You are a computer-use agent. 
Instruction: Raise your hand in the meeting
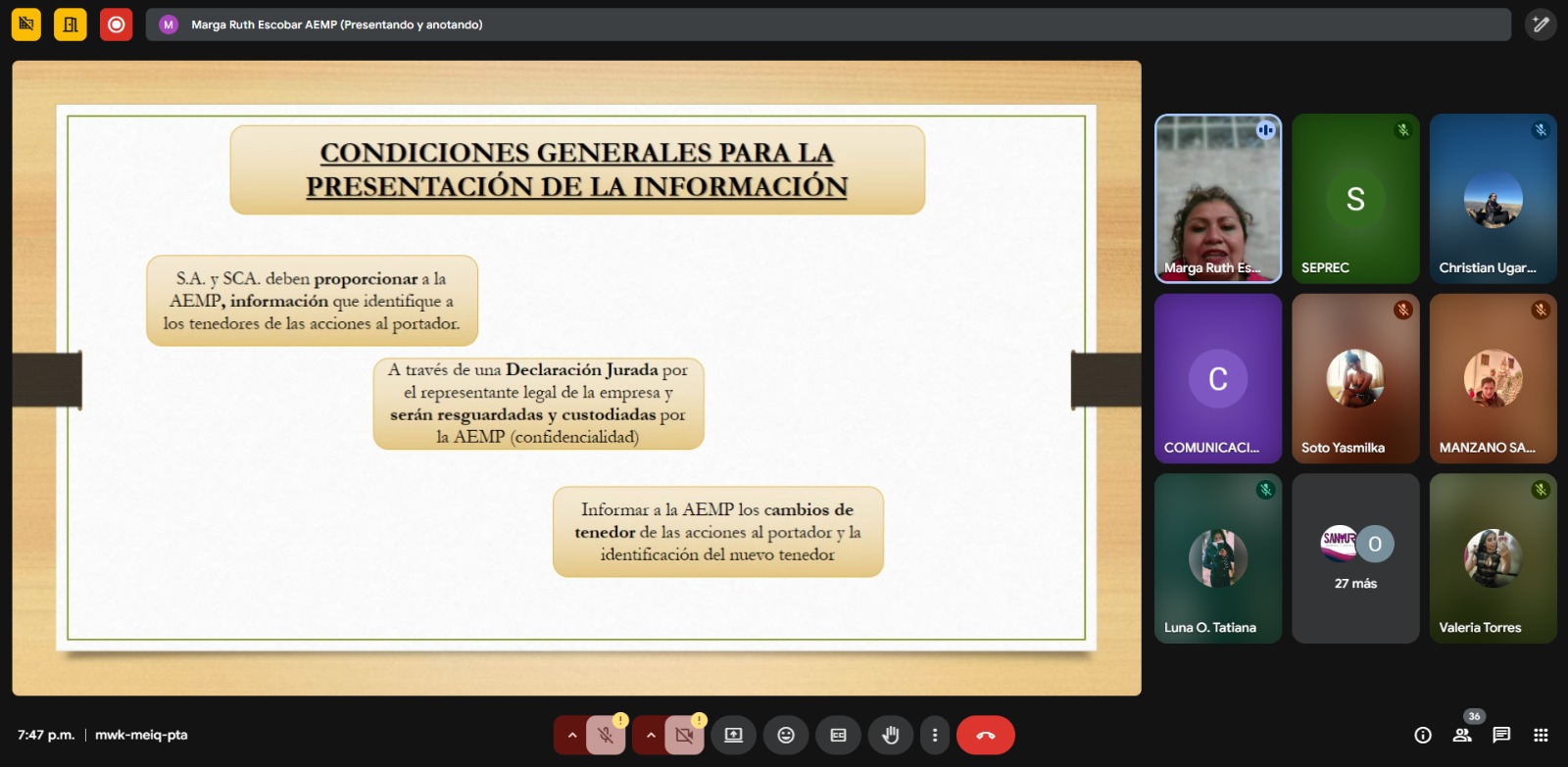tap(891, 735)
